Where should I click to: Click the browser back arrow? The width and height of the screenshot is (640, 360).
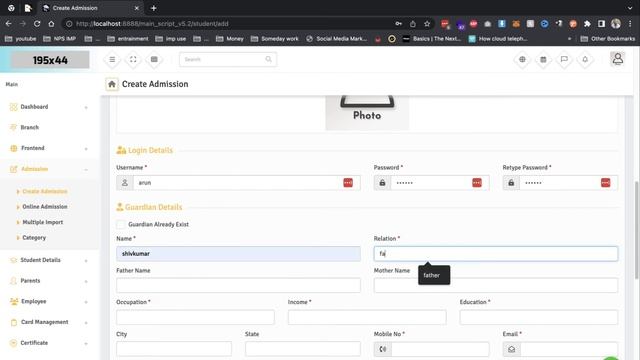pyautogui.click(x=9, y=24)
